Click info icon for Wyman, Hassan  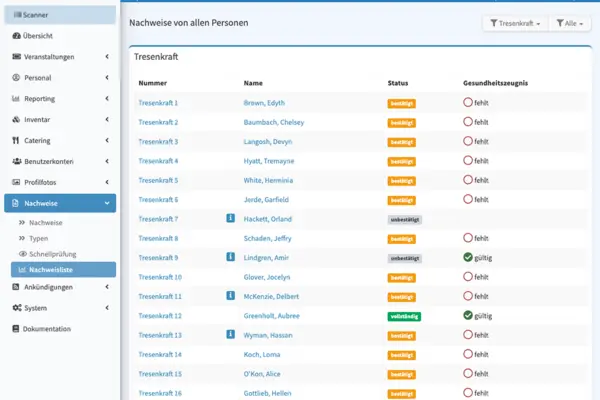click(x=230, y=334)
